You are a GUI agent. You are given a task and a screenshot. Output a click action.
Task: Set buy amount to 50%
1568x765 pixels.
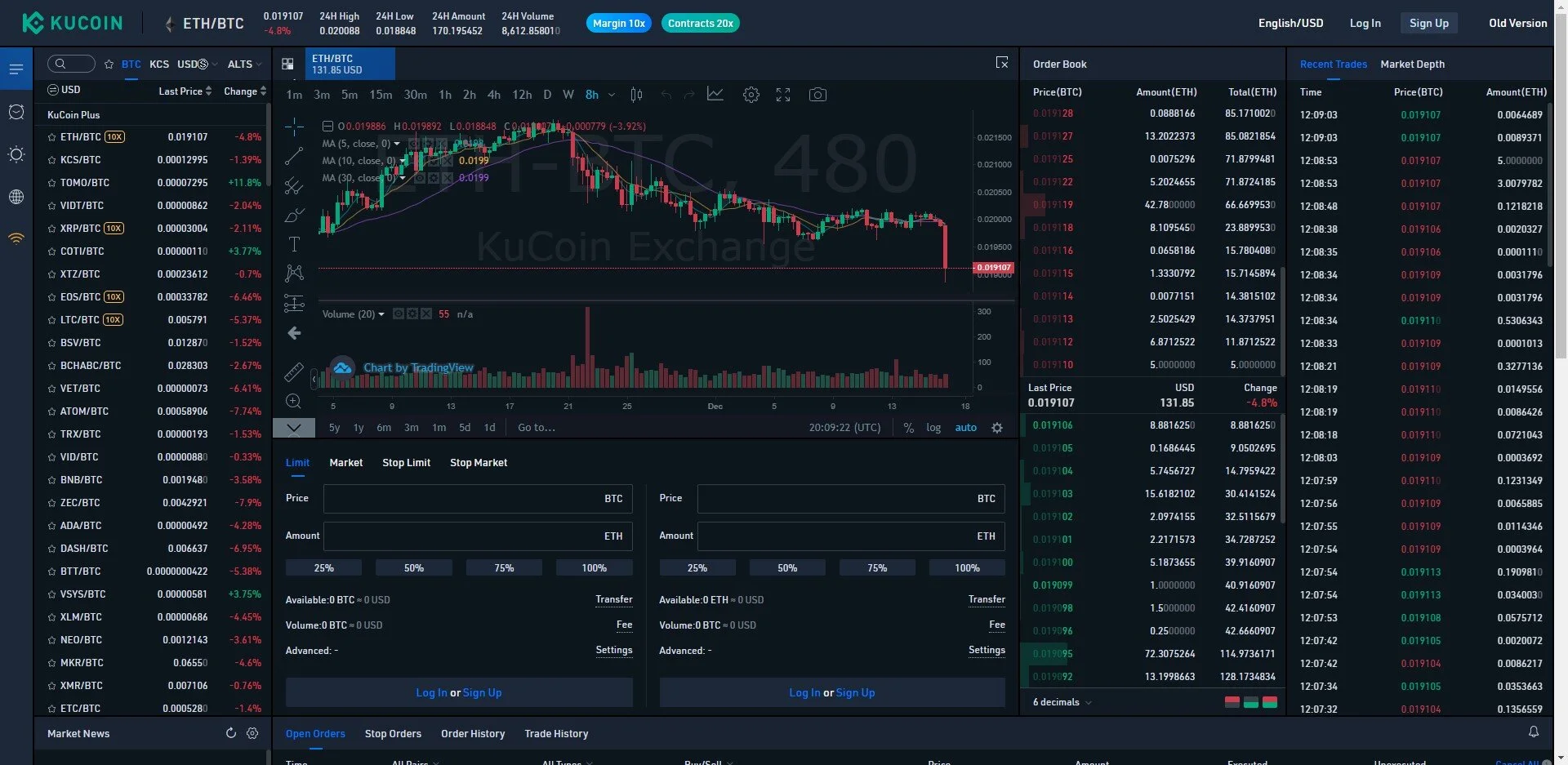(x=414, y=568)
